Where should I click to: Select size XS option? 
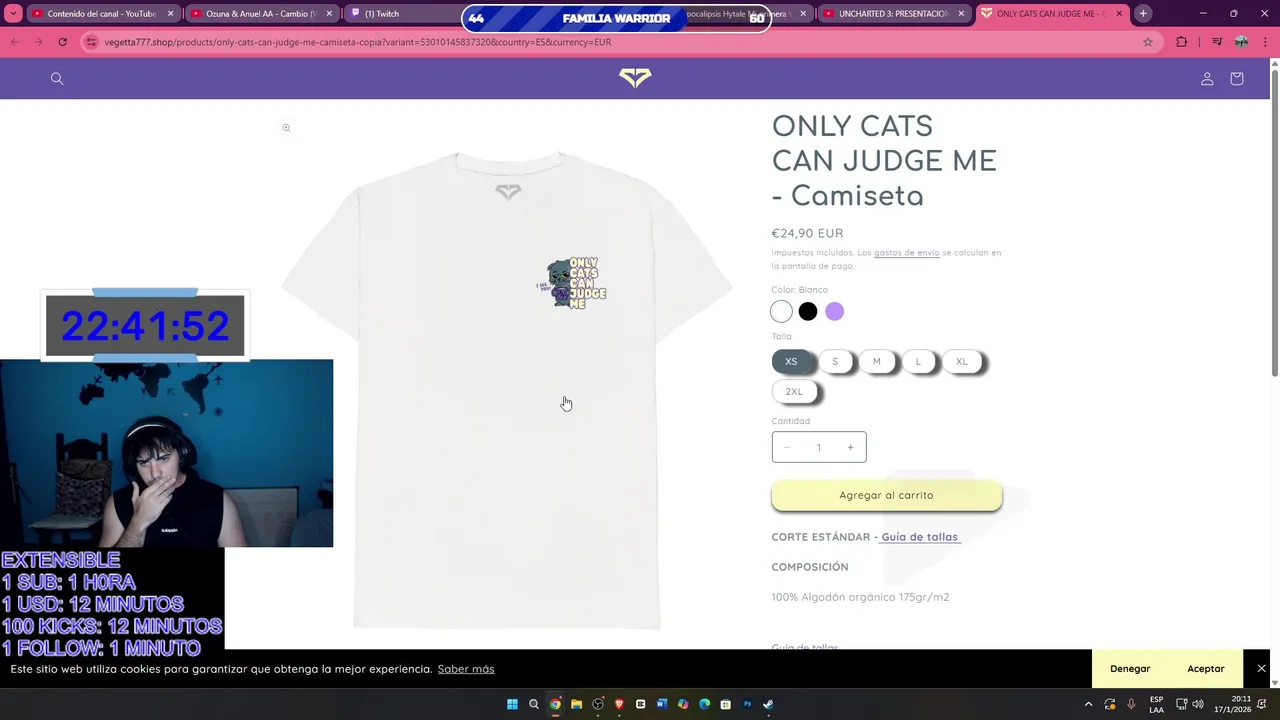(x=791, y=362)
